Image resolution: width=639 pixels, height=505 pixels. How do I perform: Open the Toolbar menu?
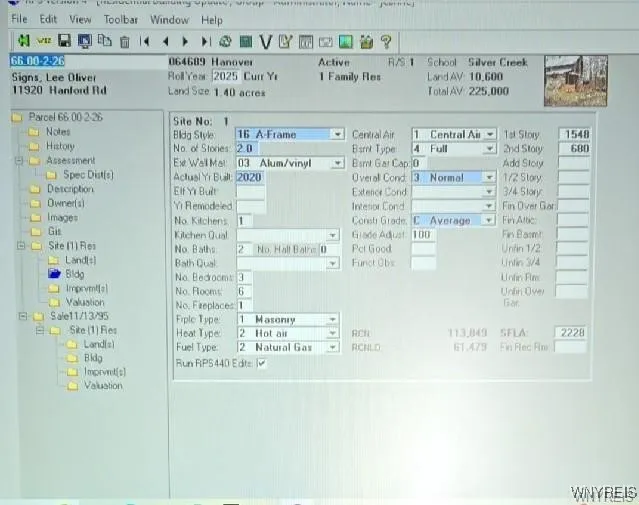tap(121, 19)
